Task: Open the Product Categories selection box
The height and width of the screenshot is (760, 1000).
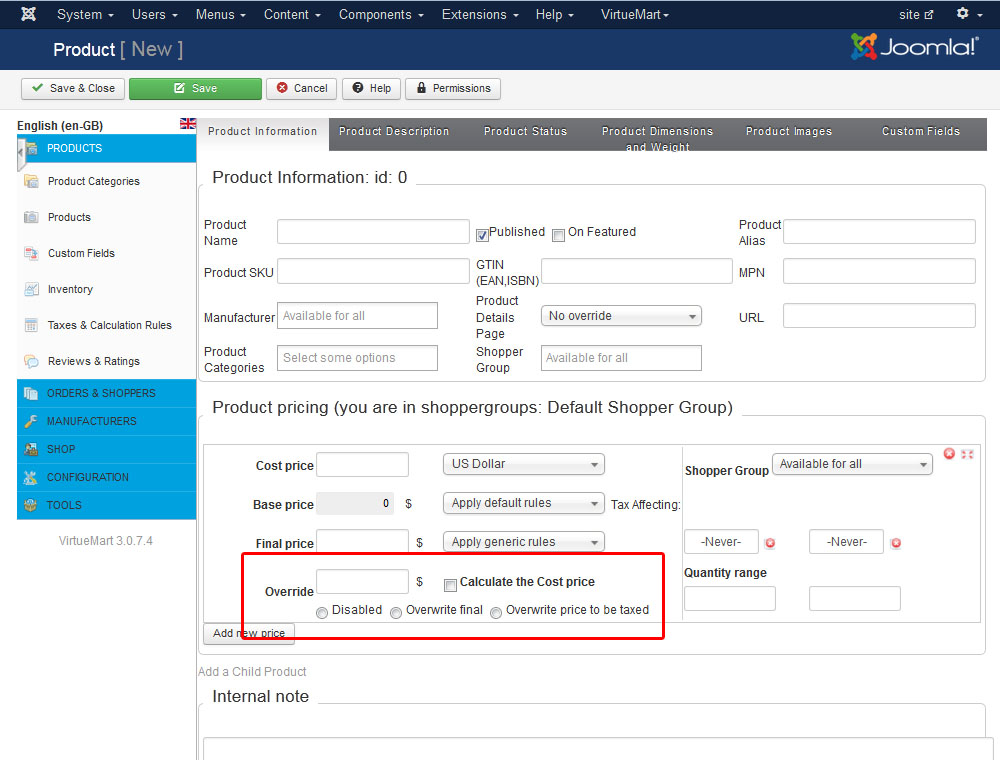Action: (357, 358)
